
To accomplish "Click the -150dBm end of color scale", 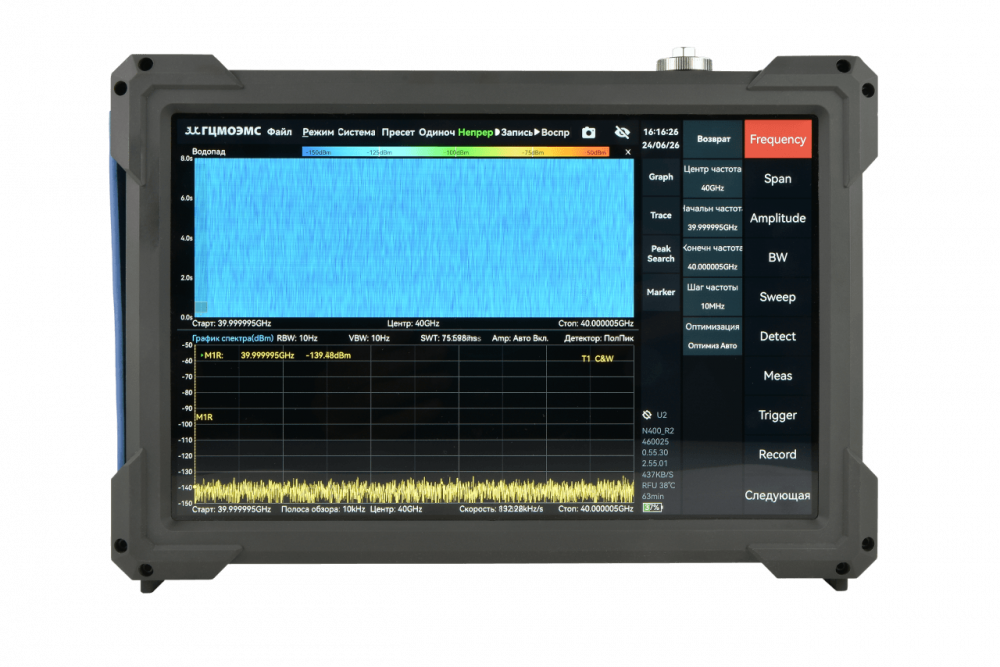I will [x=318, y=152].
